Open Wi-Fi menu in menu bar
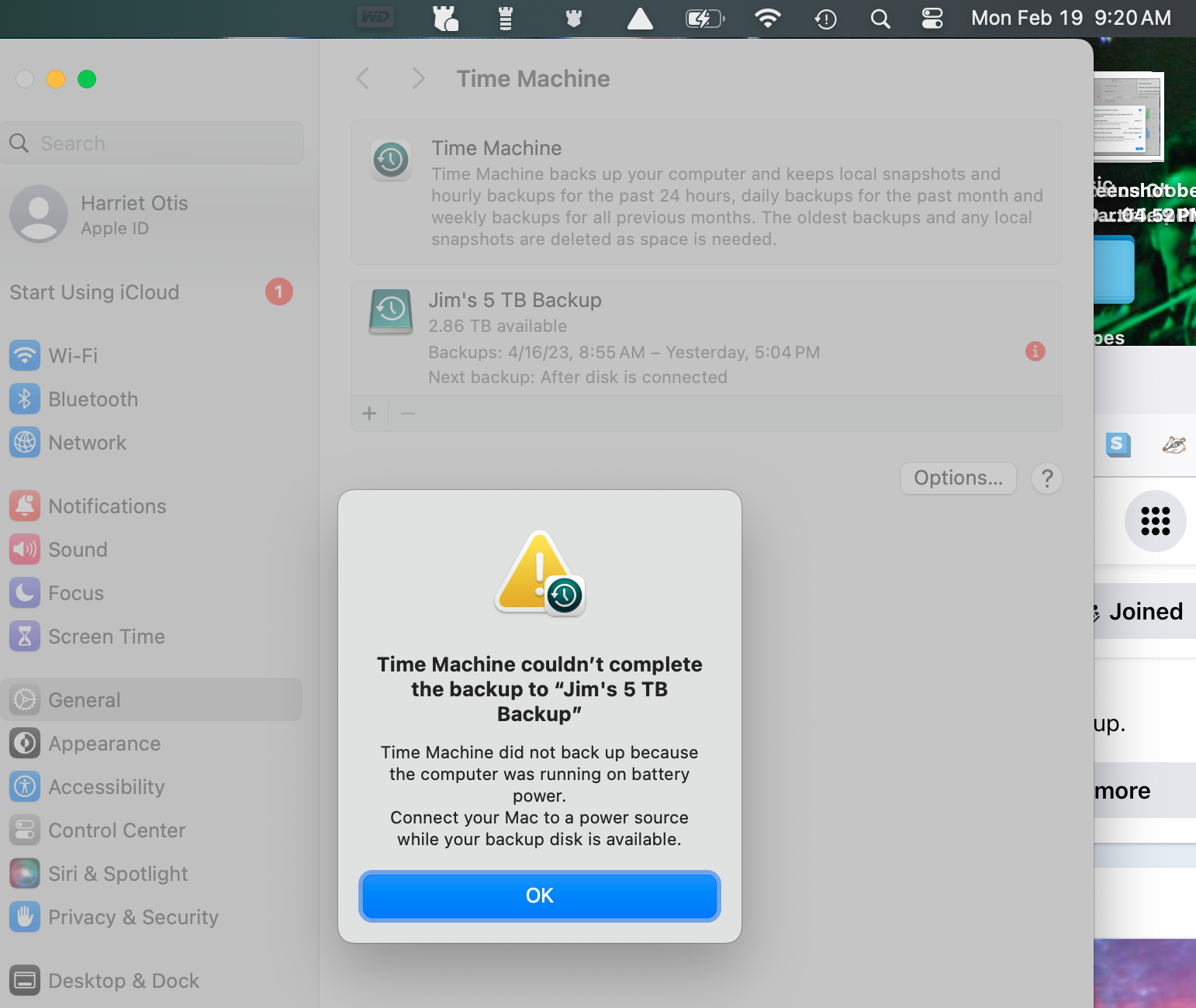 point(768,18)
